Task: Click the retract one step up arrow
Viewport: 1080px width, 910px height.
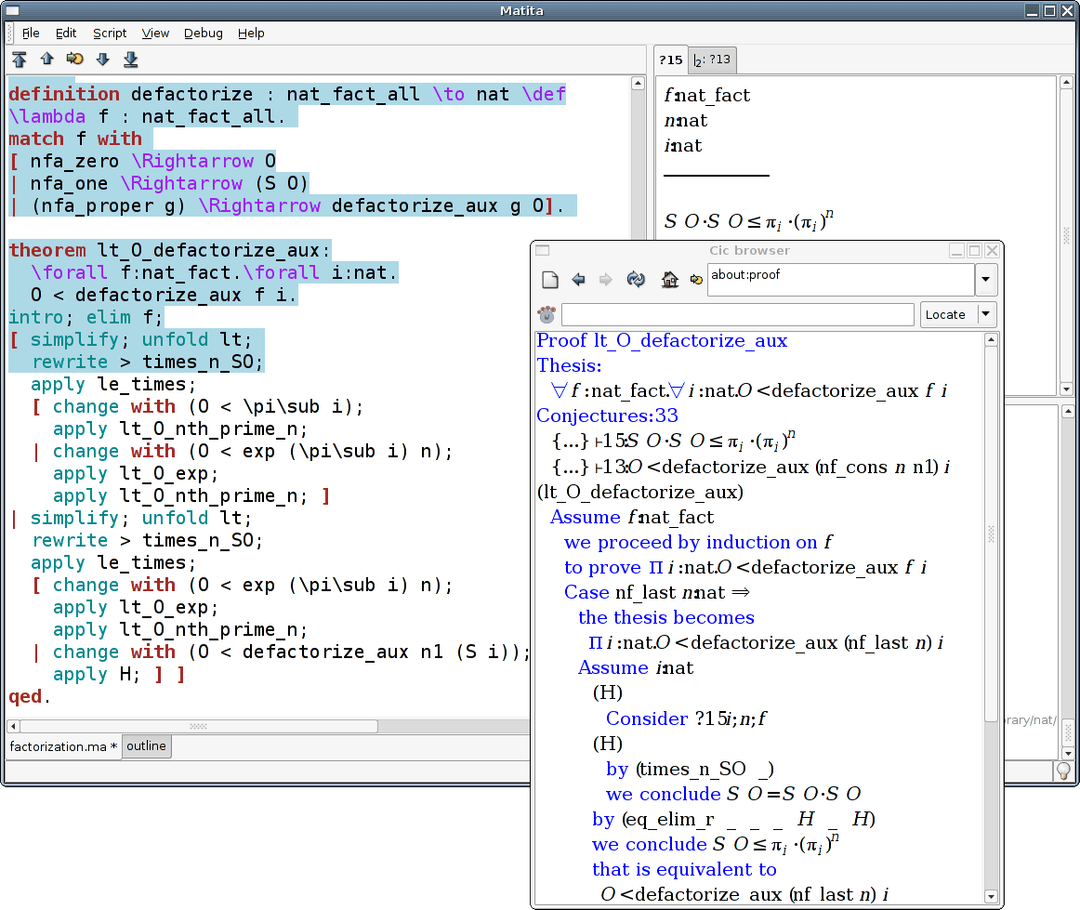Action: [47, 59]
